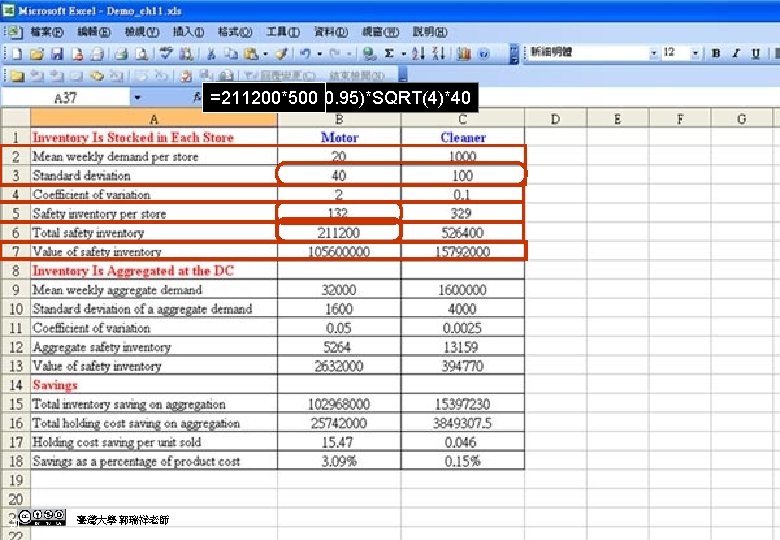Image resolution: width=780 pixels, height=540 pixels.
Task: Click the Paste clipboard icon
Action: tap(252, 54)
